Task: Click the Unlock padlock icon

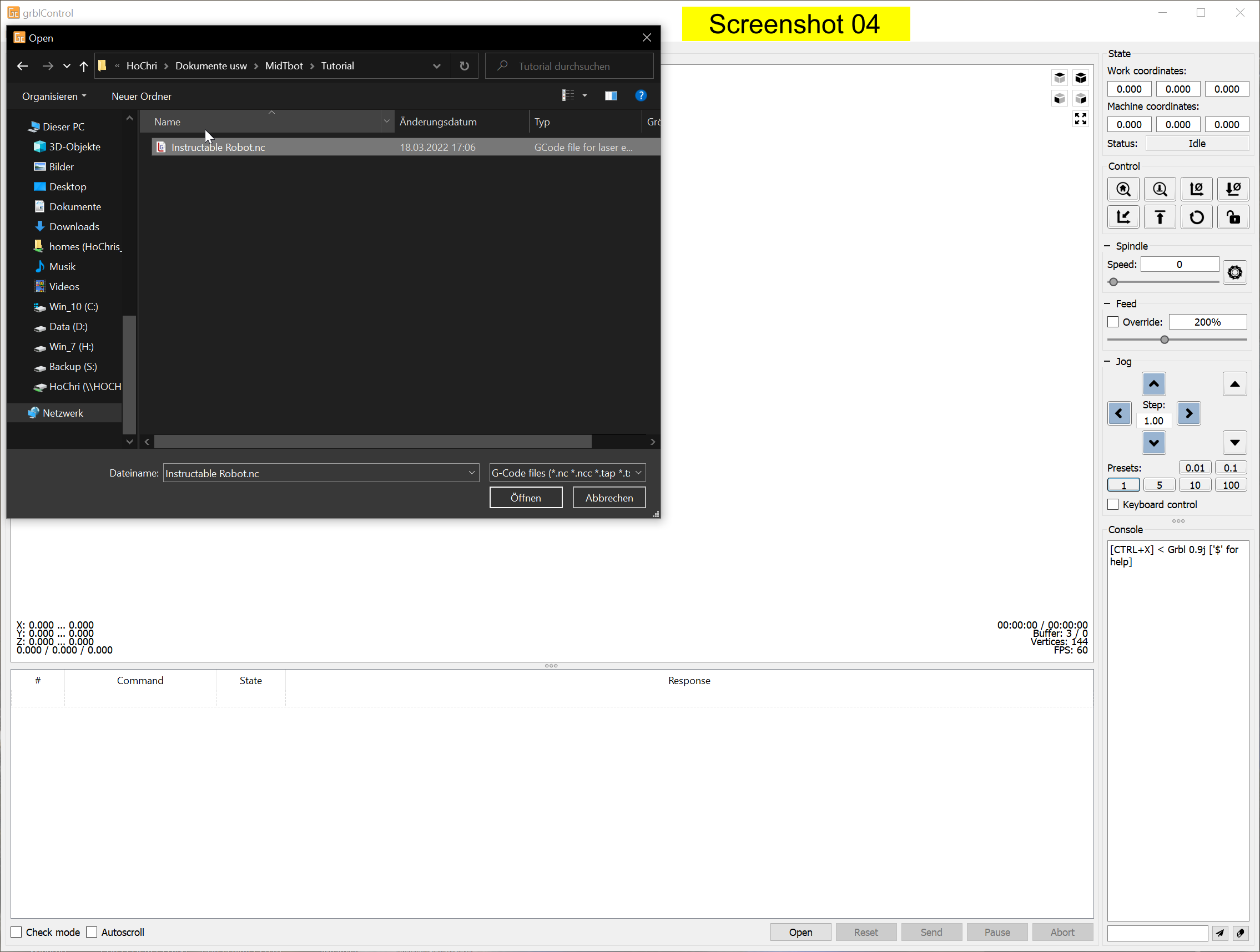Action: click(1233, 217)
